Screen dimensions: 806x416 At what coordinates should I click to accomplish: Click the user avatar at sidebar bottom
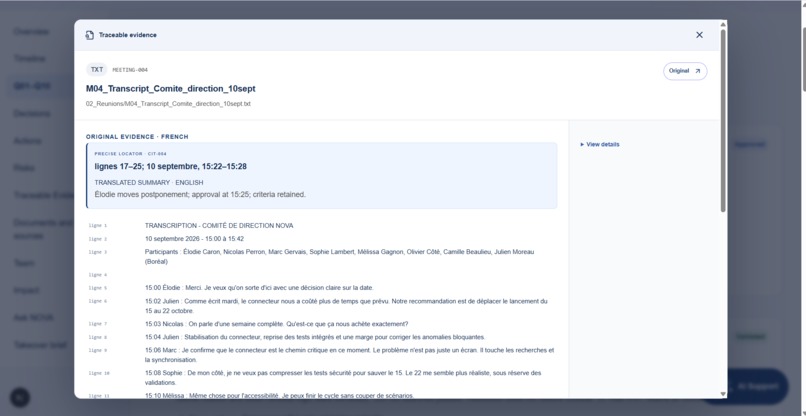[x=20, y=397]
